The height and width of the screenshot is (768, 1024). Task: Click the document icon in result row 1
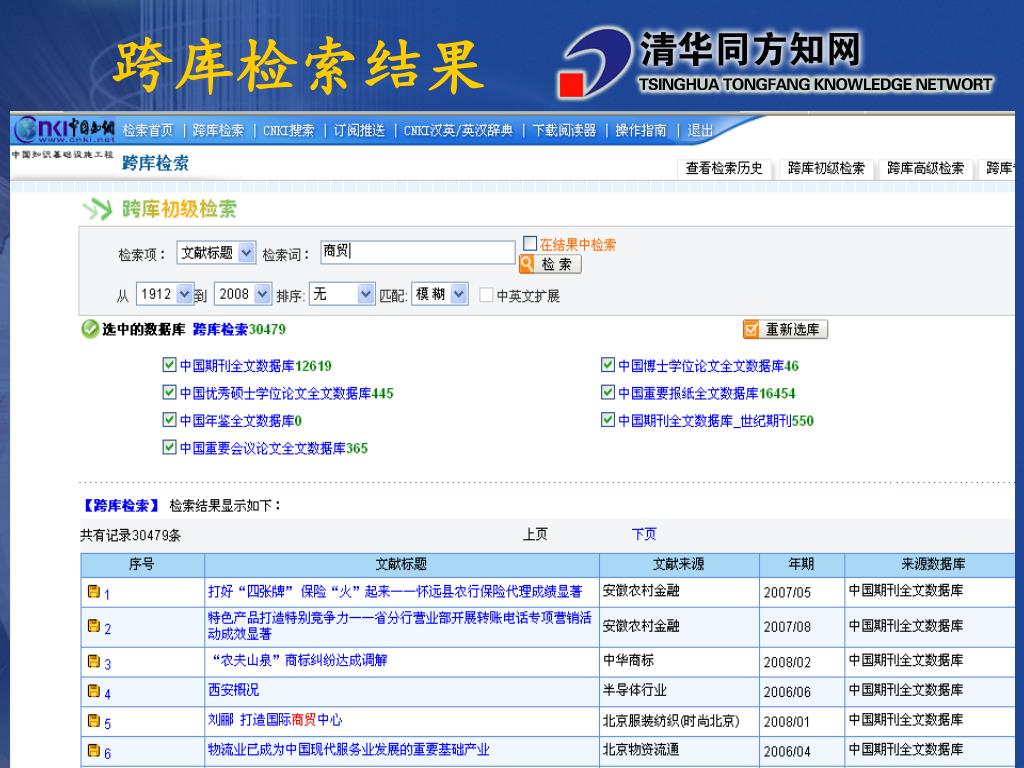[x=94, y=592]
